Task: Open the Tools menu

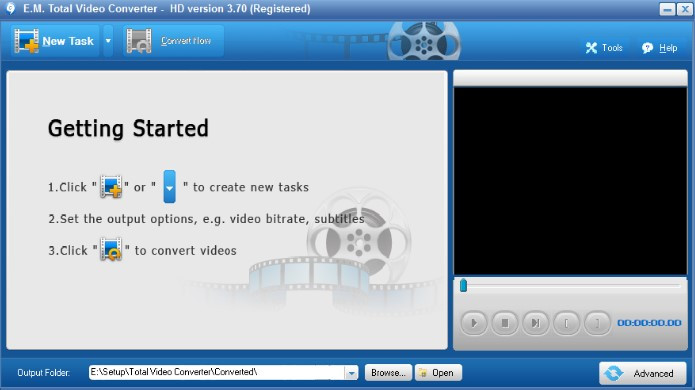Action: point(604,48)
